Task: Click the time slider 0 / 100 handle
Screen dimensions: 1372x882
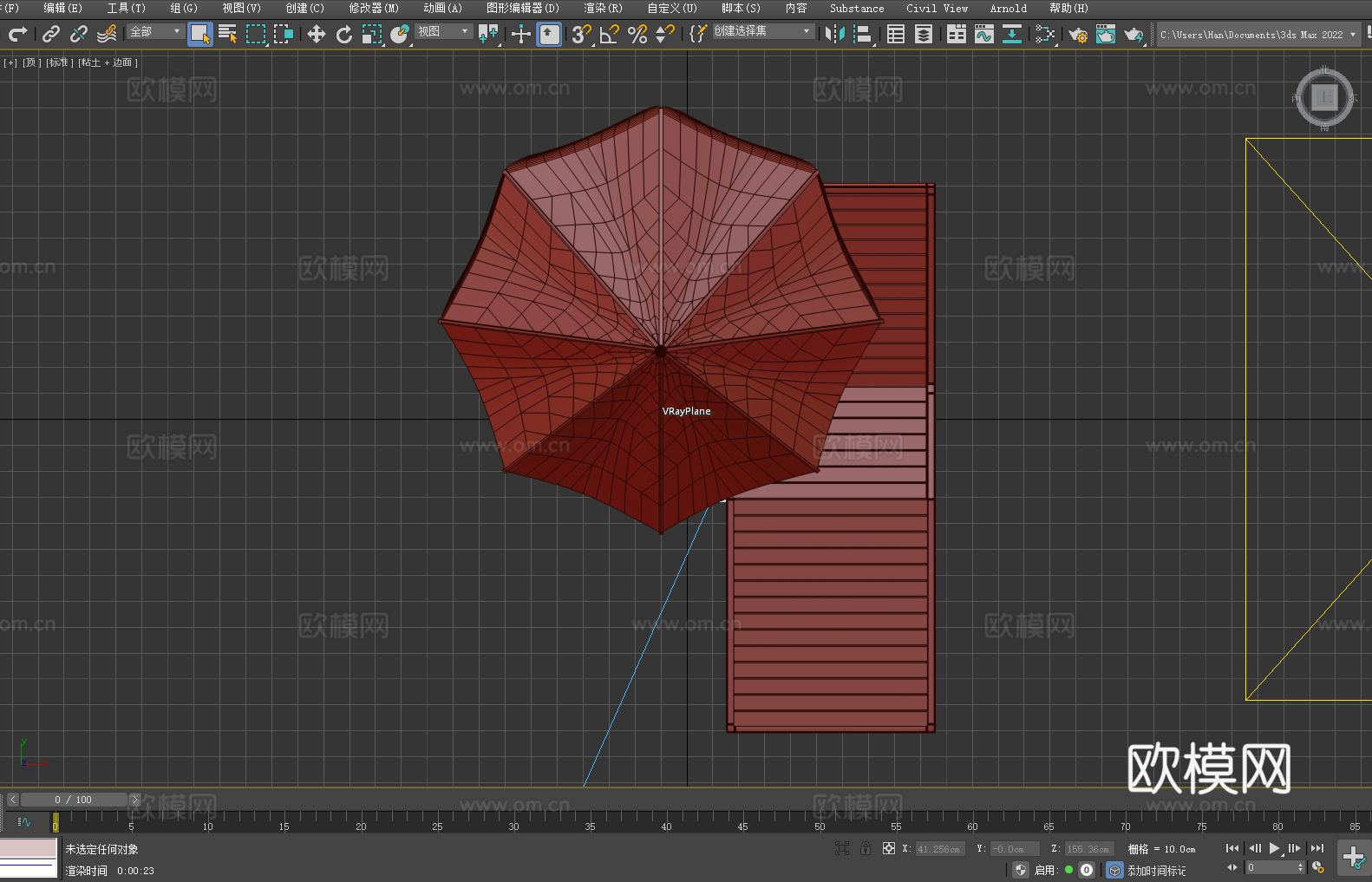Action: [75, 800]
